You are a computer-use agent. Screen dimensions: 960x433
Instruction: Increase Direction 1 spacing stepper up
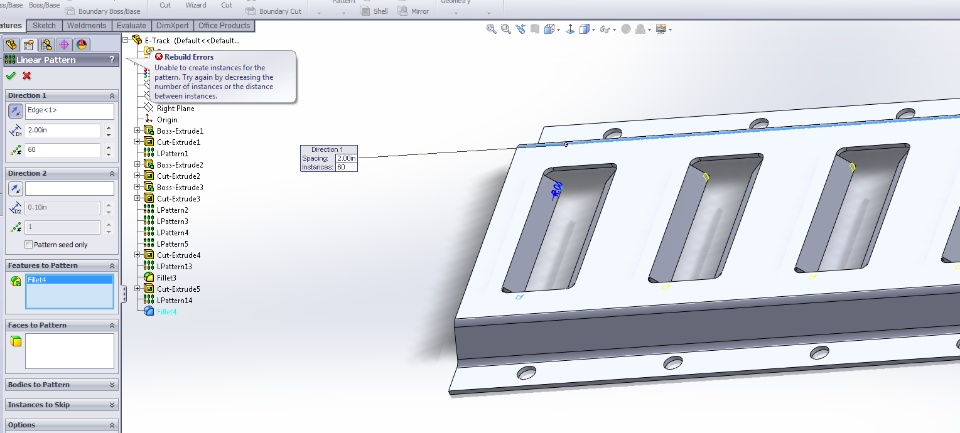tap(108, 127)
